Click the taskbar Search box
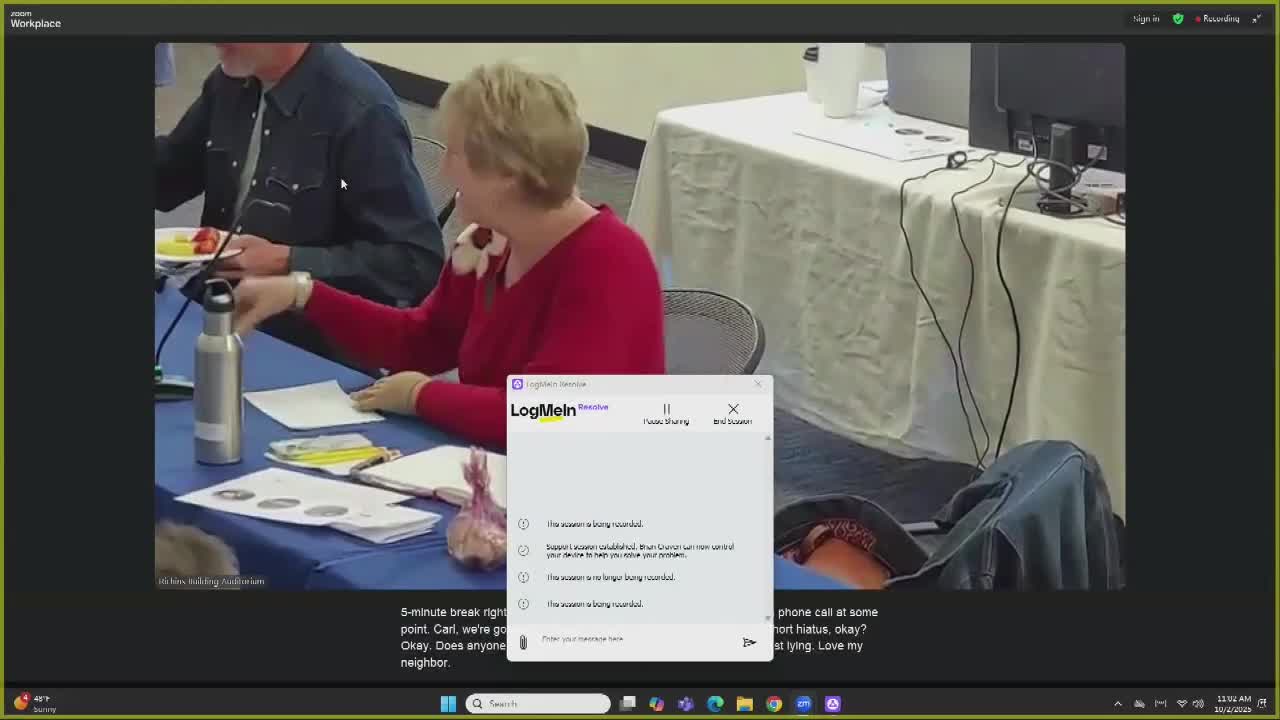The height and width of the screenshot is (720, 1280). 538,704
